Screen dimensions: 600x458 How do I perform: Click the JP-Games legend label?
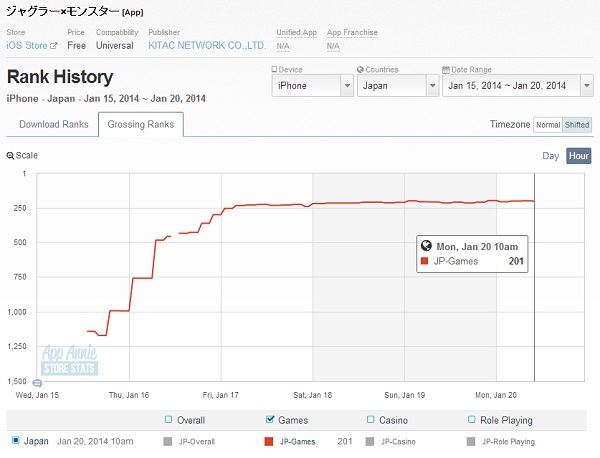pos(298,442)
